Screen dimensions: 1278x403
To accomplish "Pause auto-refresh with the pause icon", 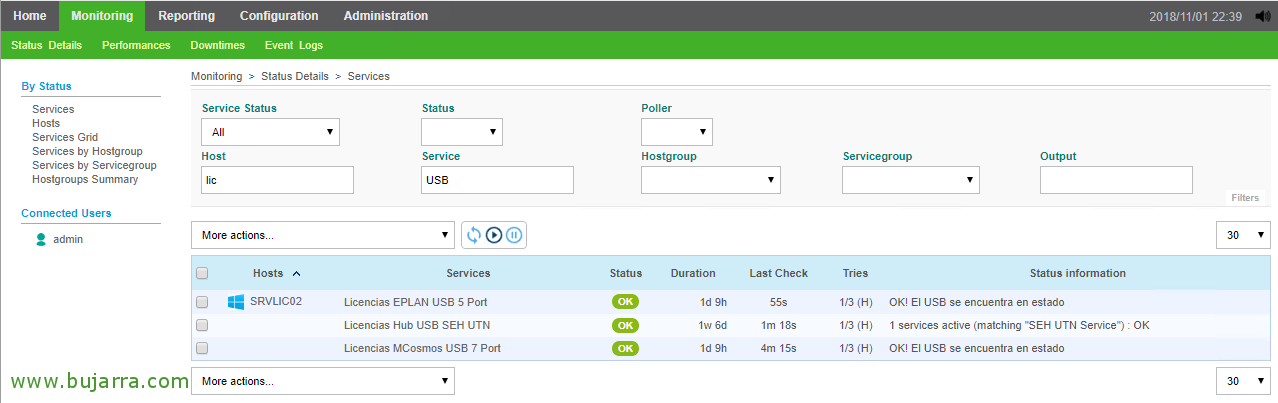I will coord(514,235).
